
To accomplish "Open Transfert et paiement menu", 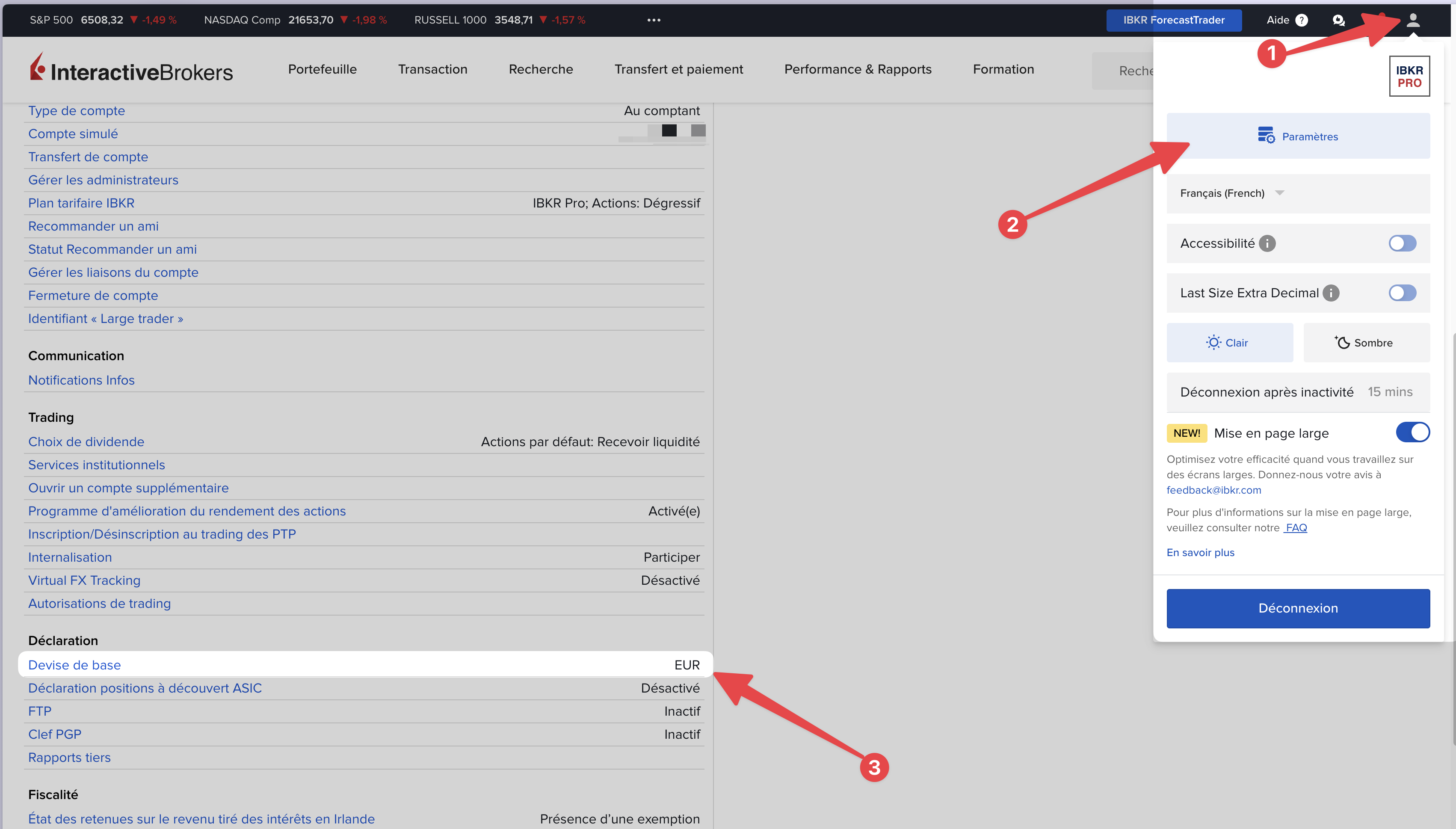I will tap(678, 69).
